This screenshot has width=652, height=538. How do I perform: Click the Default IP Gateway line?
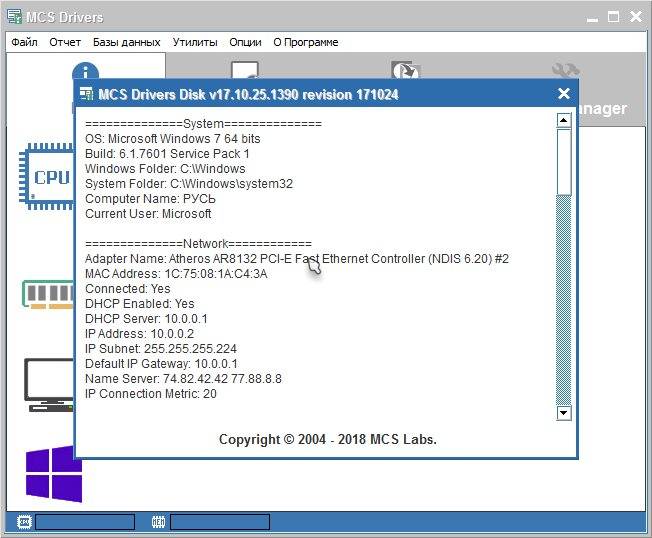tap(161, 363)
